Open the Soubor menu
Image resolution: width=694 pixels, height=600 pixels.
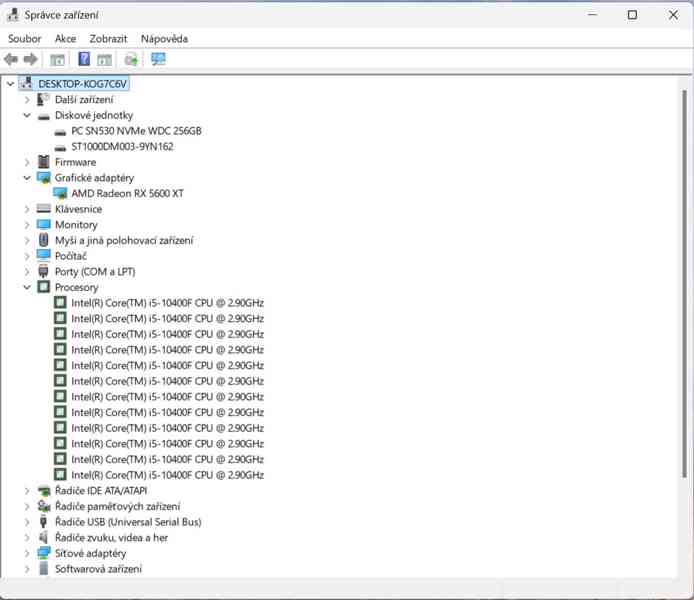[x=24, y=38]
